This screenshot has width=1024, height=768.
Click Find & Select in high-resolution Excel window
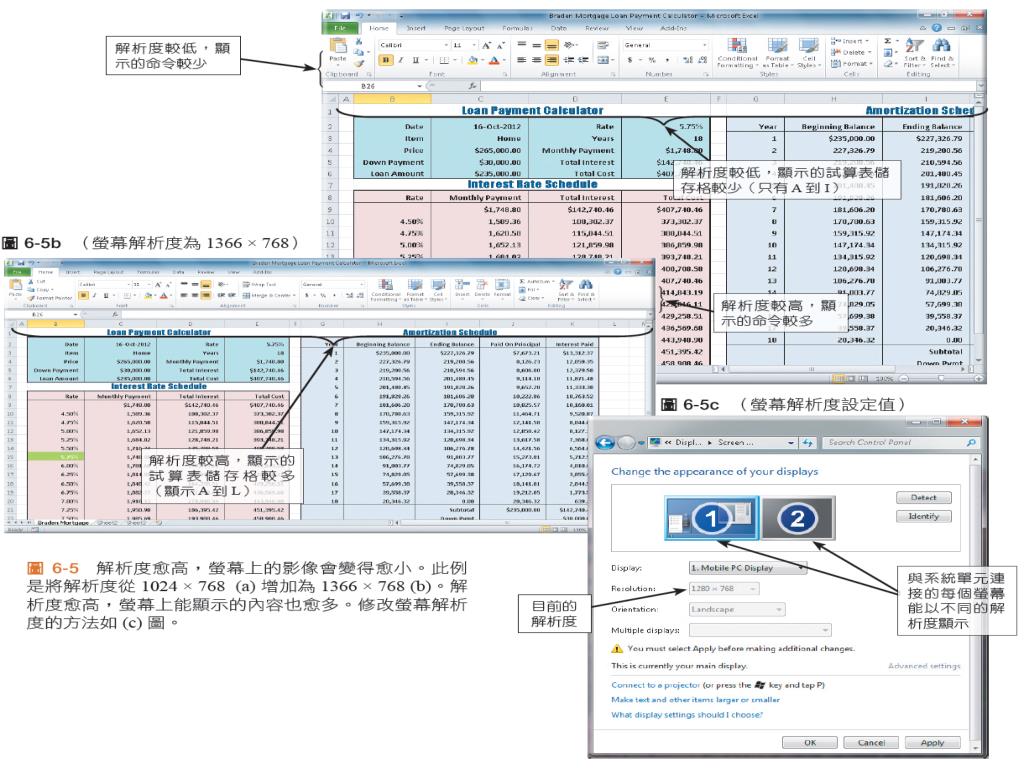585,290
